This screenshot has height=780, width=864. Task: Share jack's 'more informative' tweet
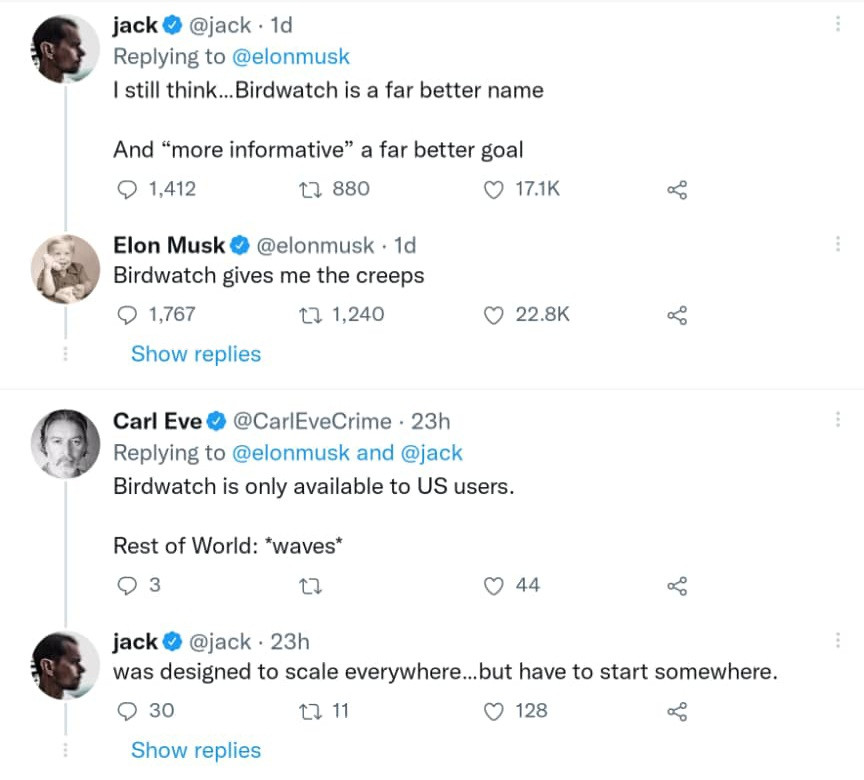(677, 189)
